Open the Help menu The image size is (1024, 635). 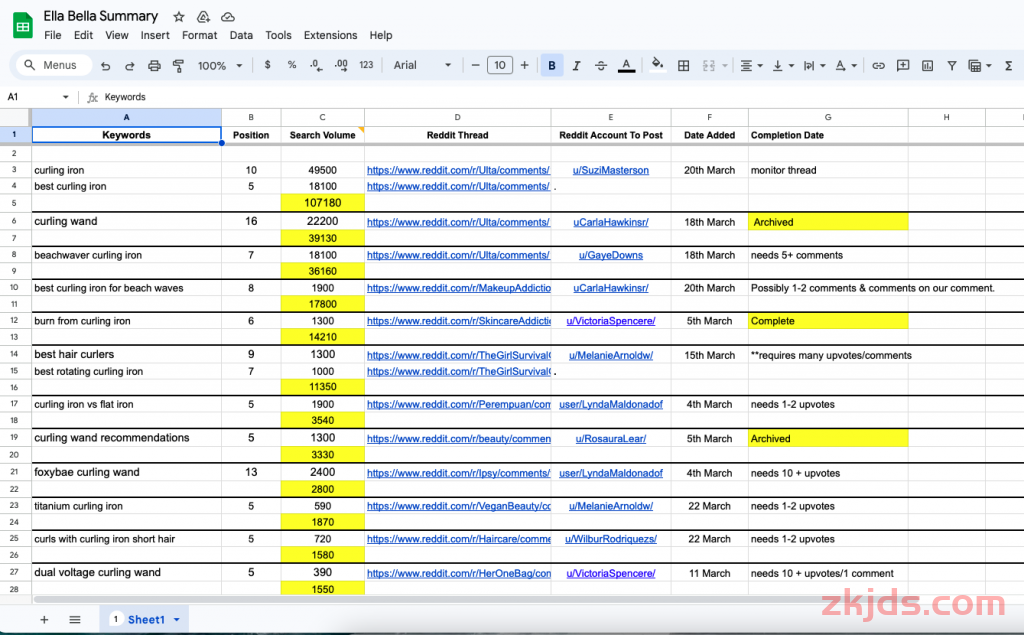pyautogui.click(x=381, y=35)
